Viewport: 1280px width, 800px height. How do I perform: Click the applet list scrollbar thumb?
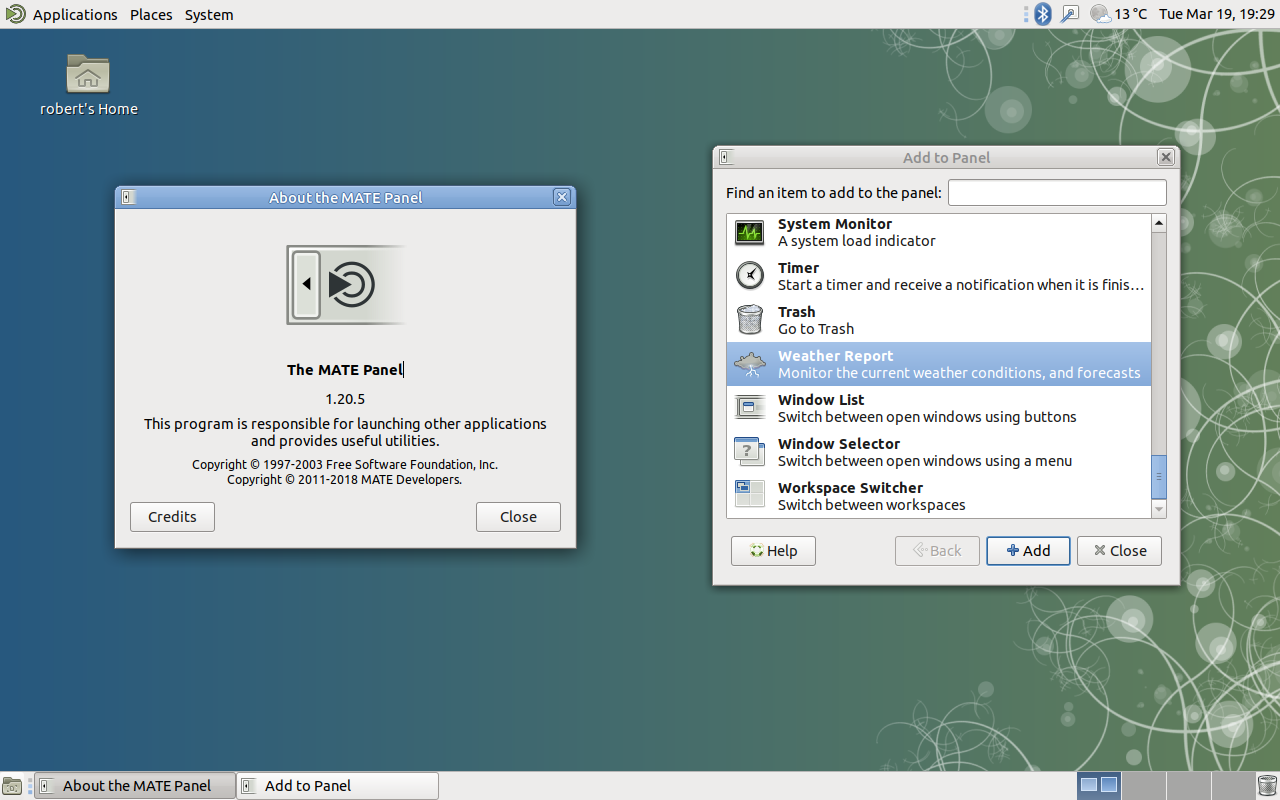(1159, 477)
